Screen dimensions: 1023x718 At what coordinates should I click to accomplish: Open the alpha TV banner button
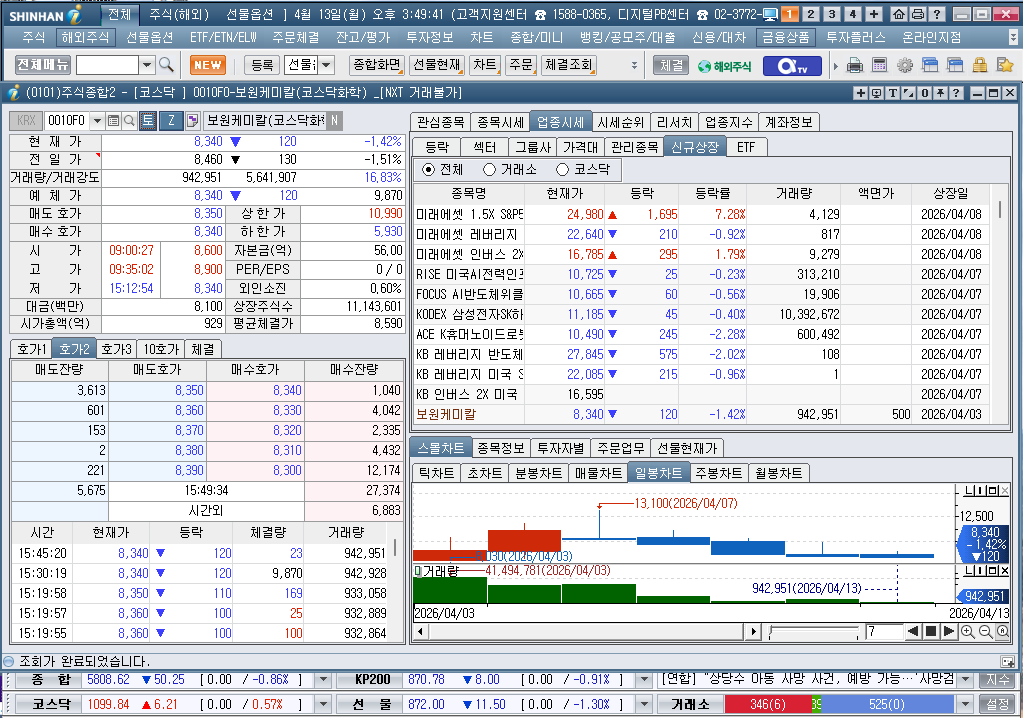pos(791,66)
